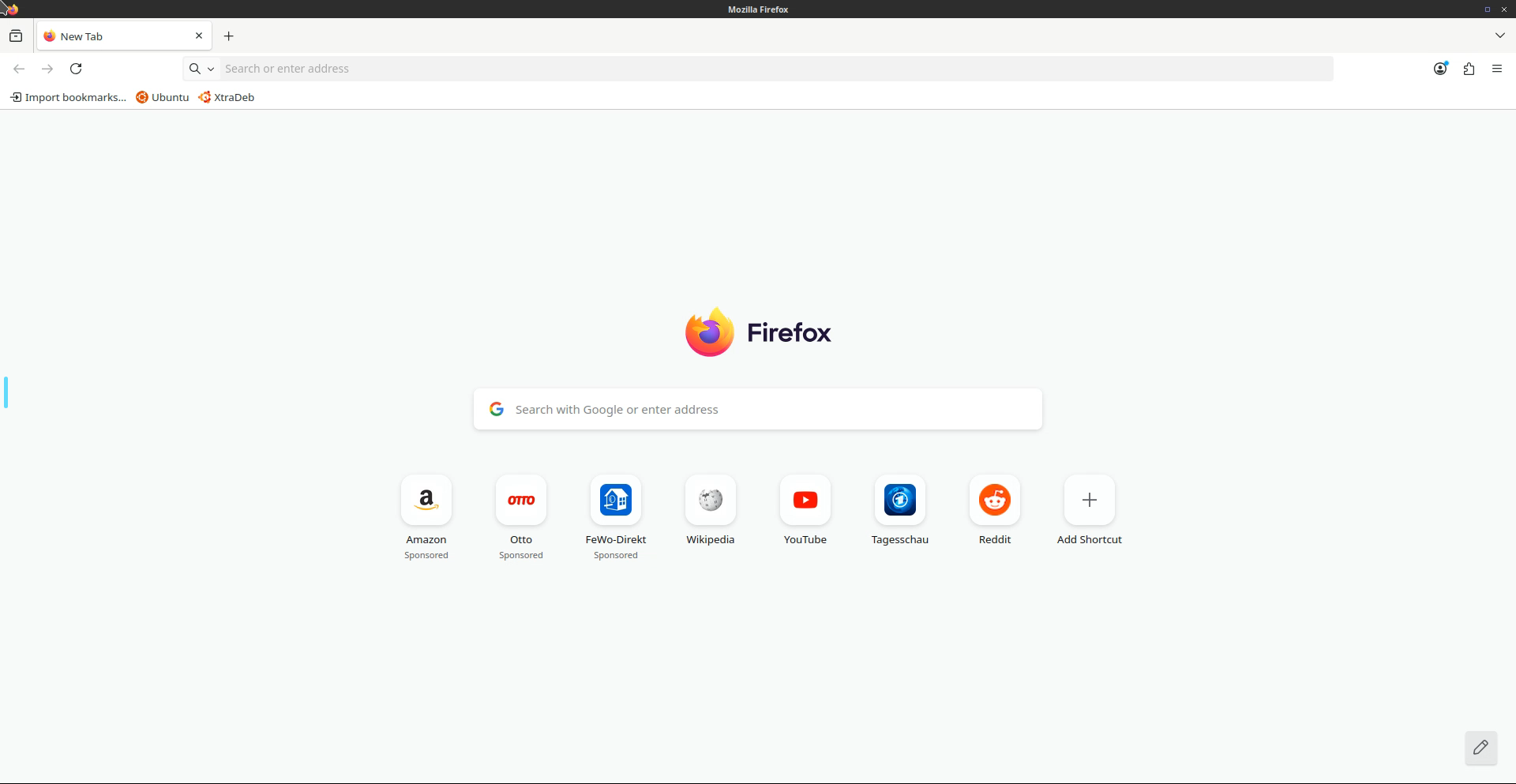
Task: Expand the search engine dropdown in address bar
Action: click(x=201, y=69)
